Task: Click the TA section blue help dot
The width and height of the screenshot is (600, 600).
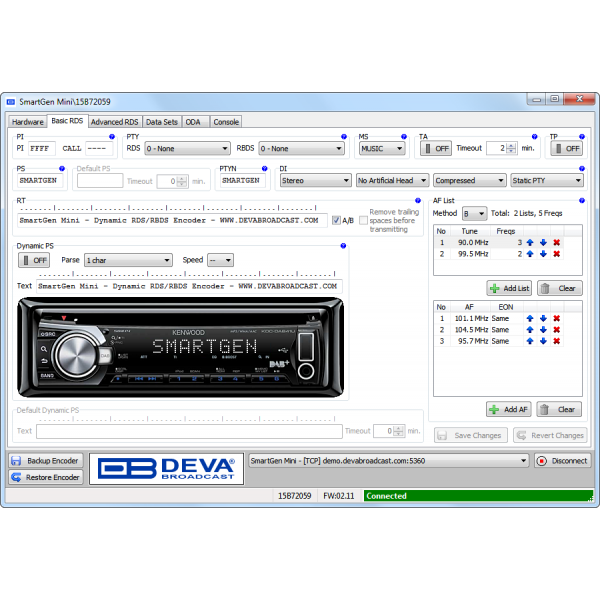Action: tap(535, 137)
